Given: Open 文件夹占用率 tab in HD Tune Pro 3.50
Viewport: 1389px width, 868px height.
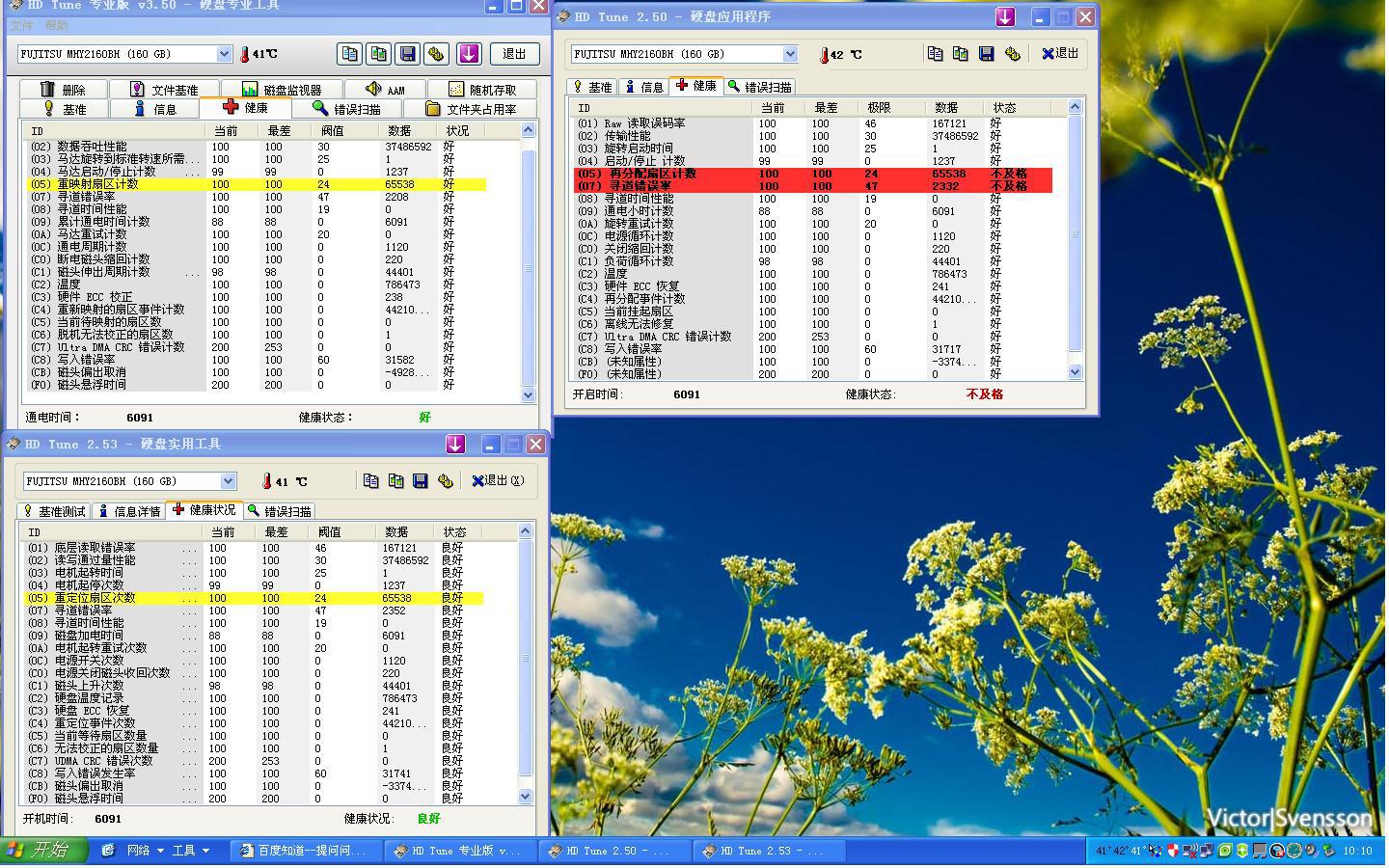Looking at the screenshot, I should [471, 109].
